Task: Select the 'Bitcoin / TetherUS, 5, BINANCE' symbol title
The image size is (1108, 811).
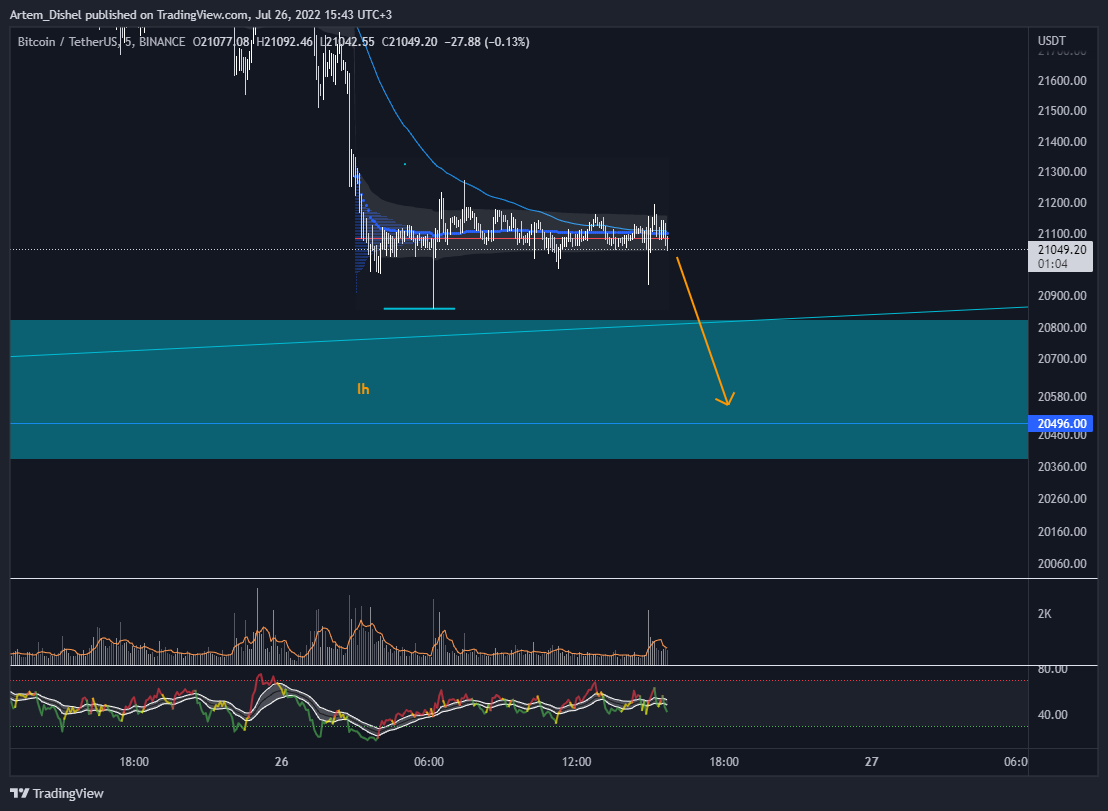Action: (101, 42)
